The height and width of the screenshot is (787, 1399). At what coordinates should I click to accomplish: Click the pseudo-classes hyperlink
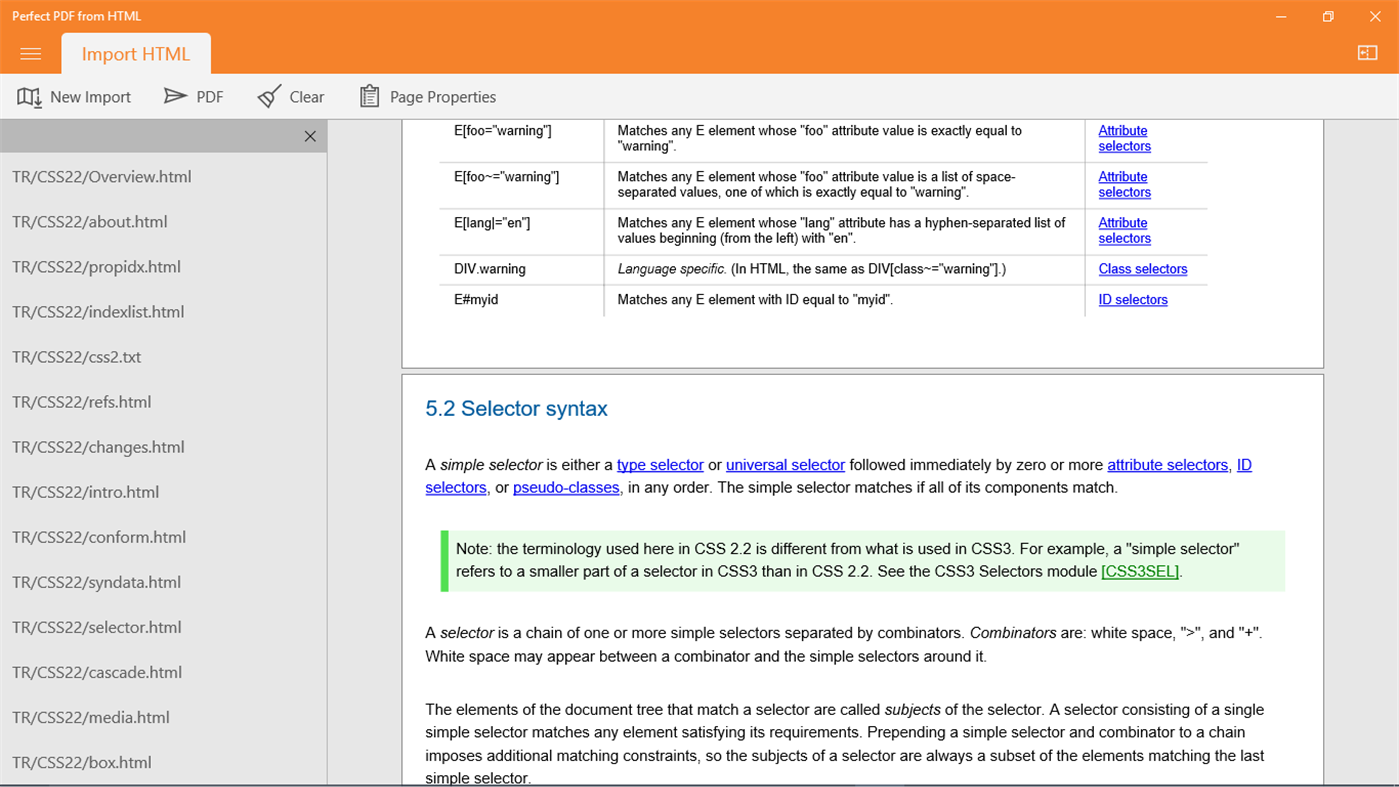pos(566,487)
